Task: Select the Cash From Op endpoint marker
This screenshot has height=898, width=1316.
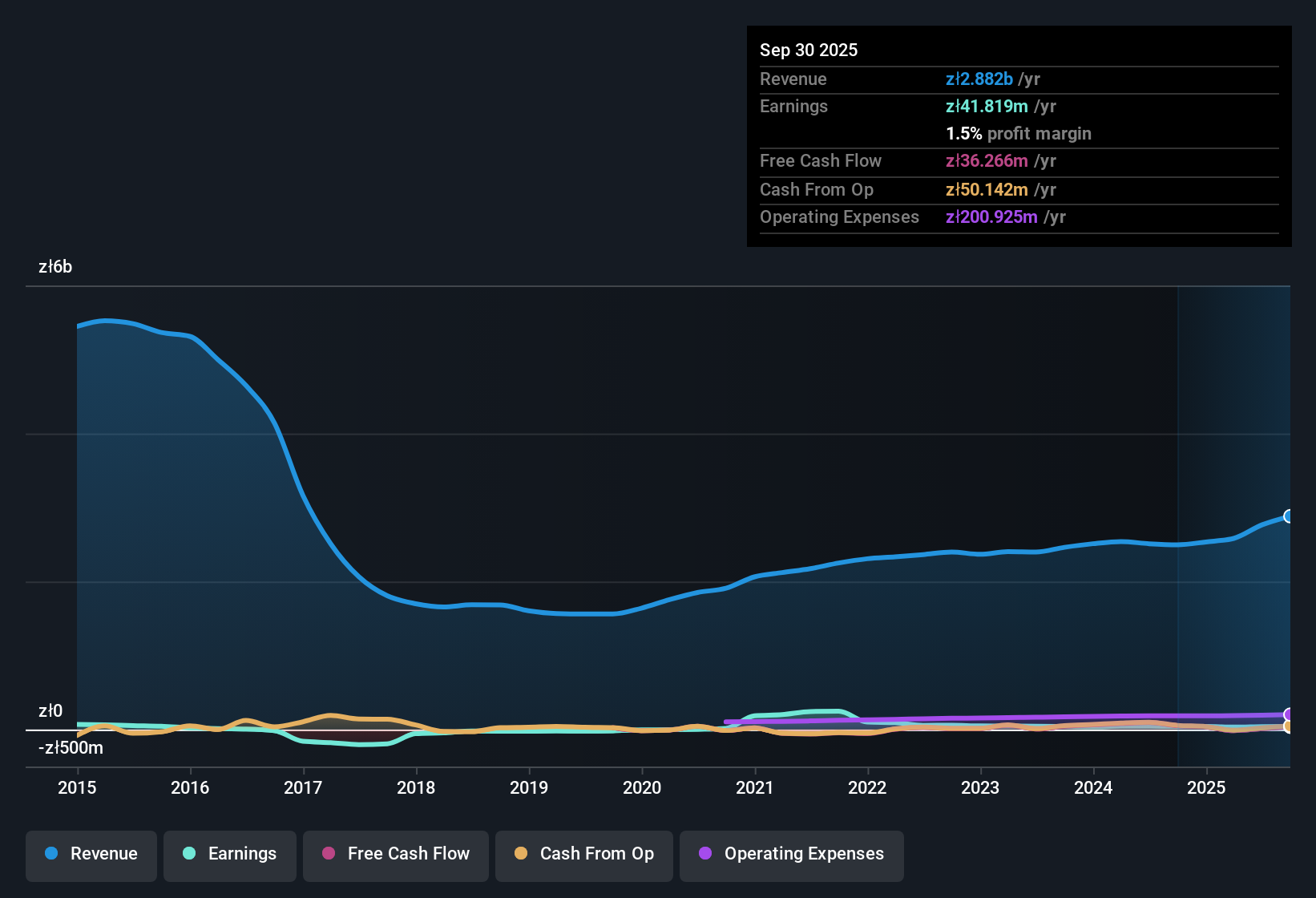Action: point(1288,726)
